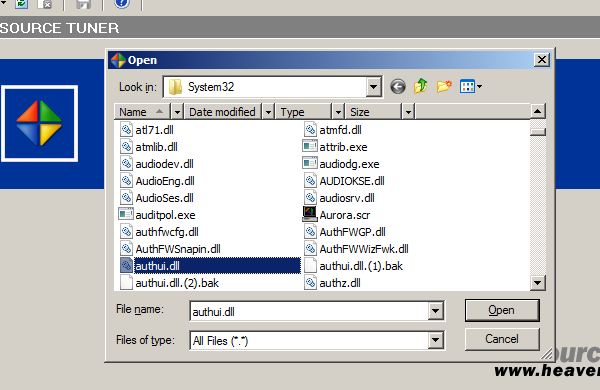
Task: Select the Aurora.scr screensaver file
Action: pos(336,215)
